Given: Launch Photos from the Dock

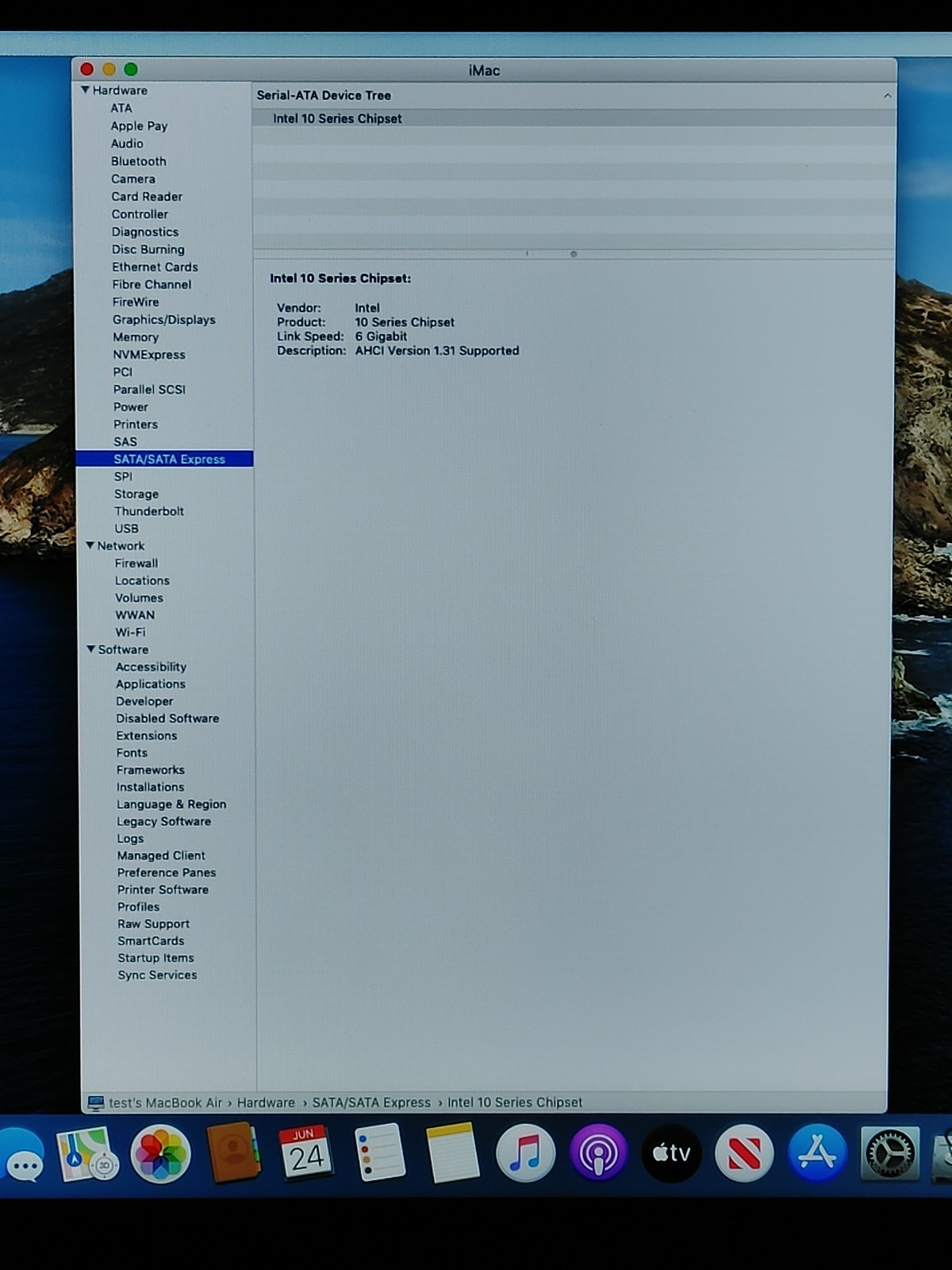Looking at the screenshot, I should pyautogui.click(x=160, y=1153).
